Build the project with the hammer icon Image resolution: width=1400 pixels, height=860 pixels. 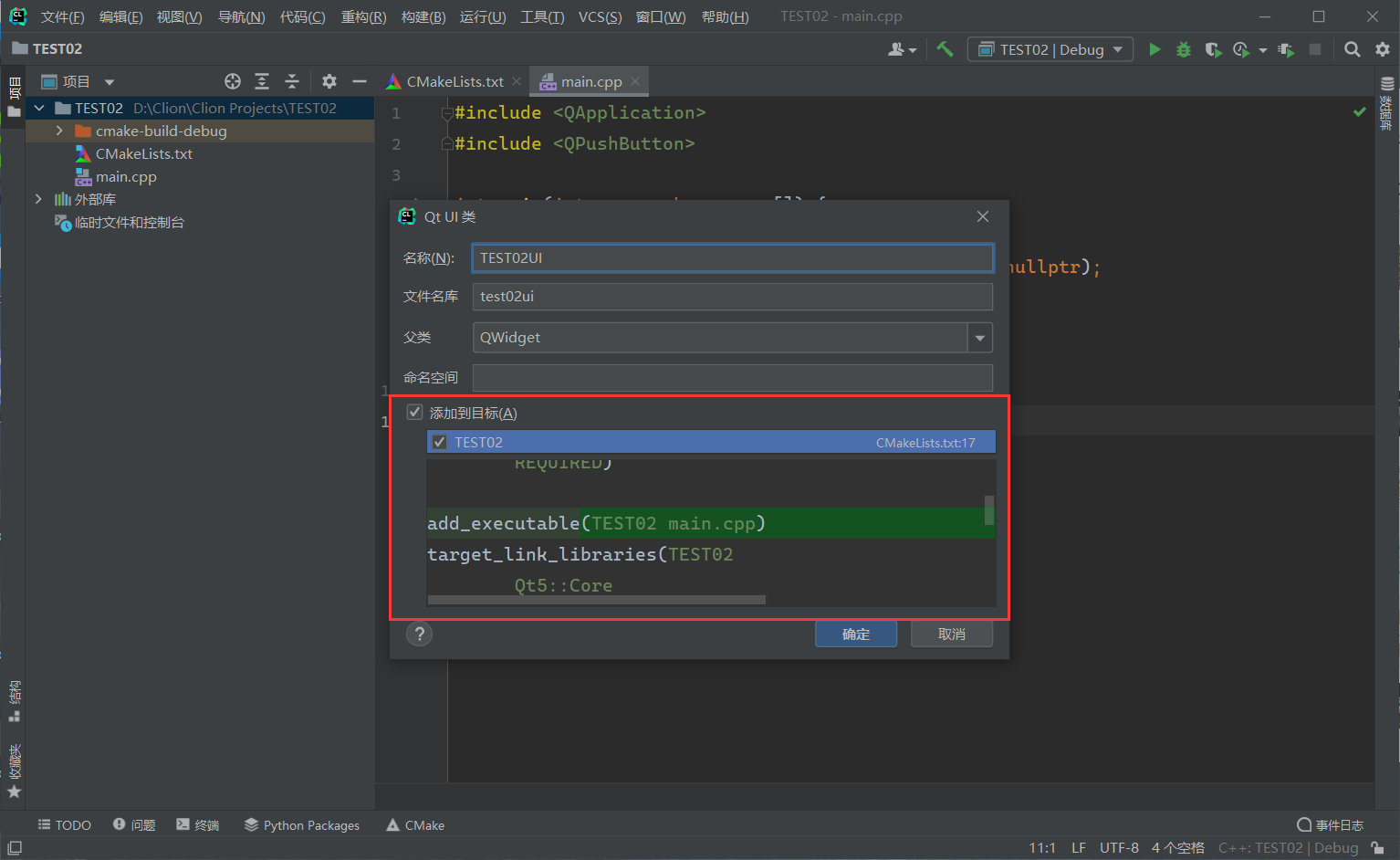[x=945, y=49]
